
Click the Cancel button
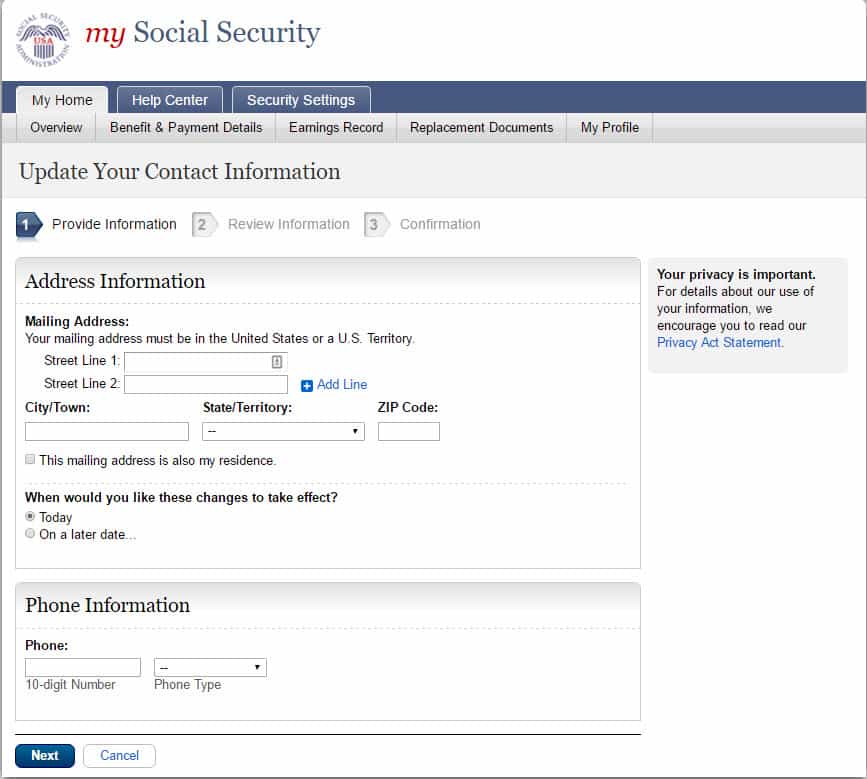119,755
